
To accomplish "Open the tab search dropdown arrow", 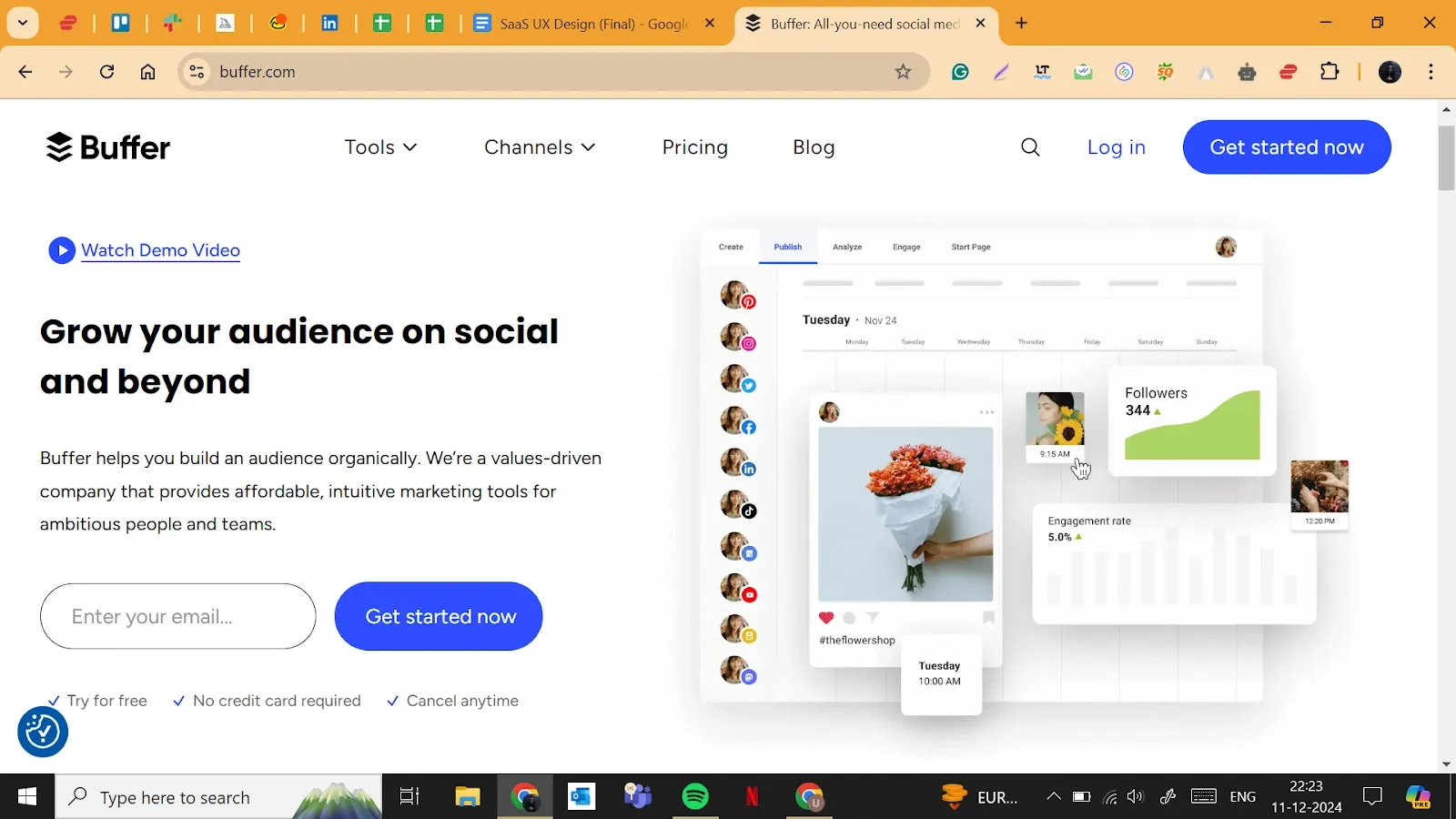I will 22,23.
